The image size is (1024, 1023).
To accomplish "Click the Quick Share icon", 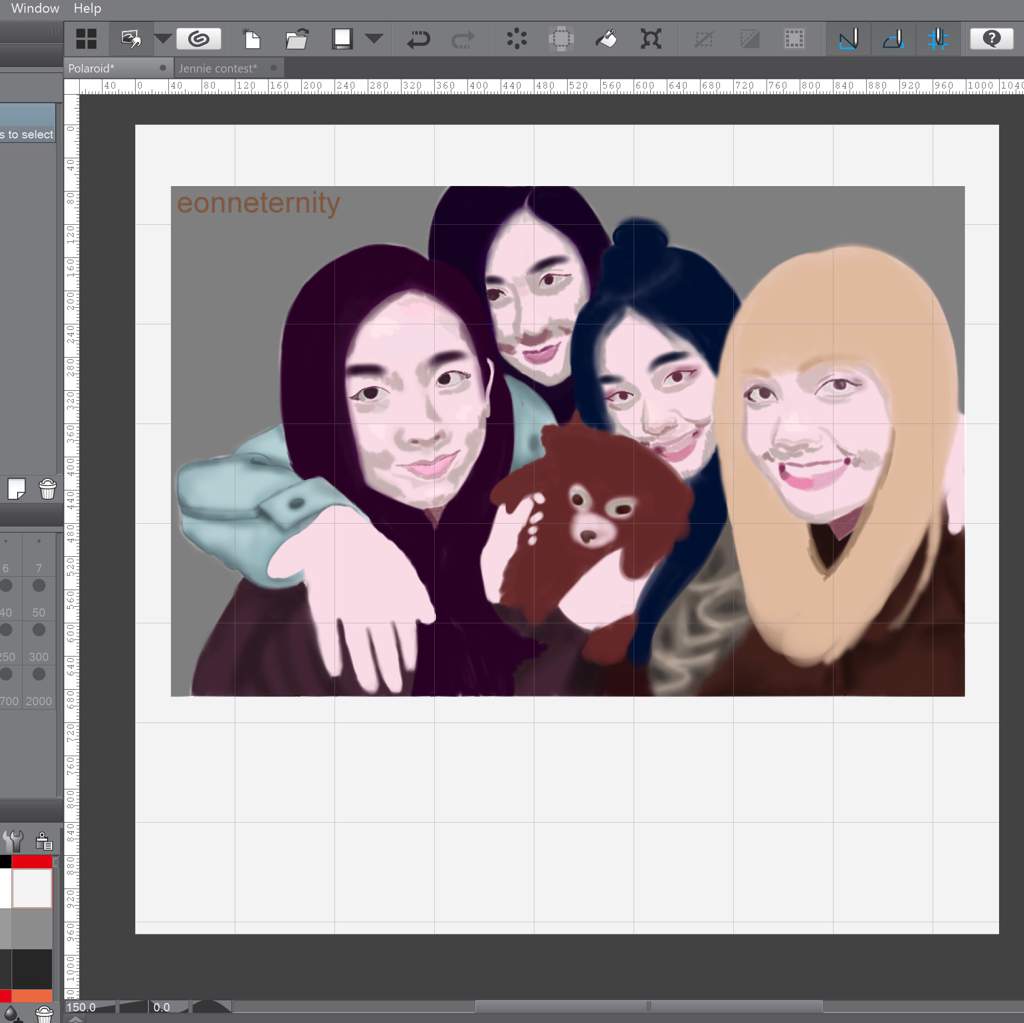I will (x=131, y=39).
